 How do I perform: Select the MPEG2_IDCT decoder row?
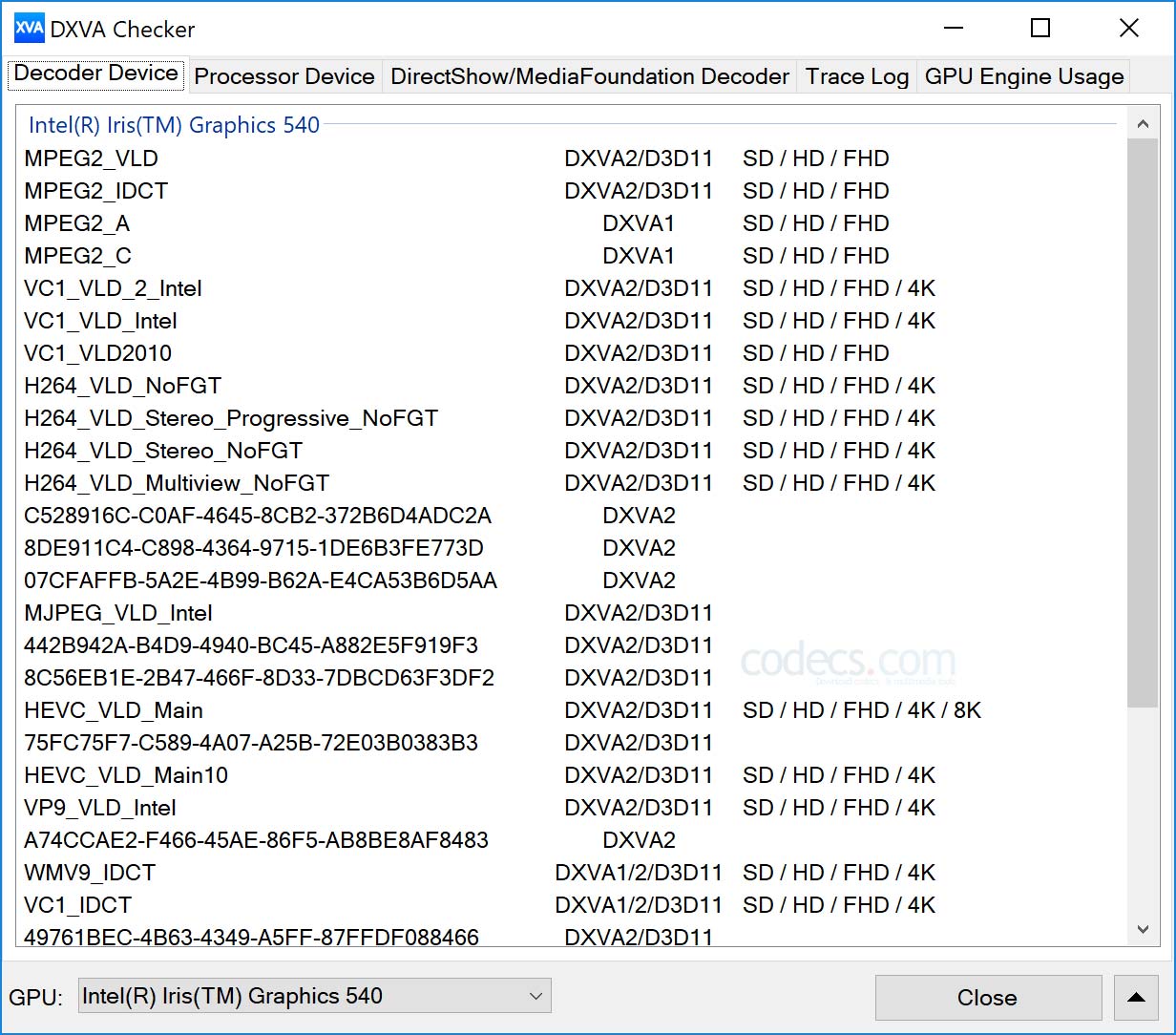point(571,191)
